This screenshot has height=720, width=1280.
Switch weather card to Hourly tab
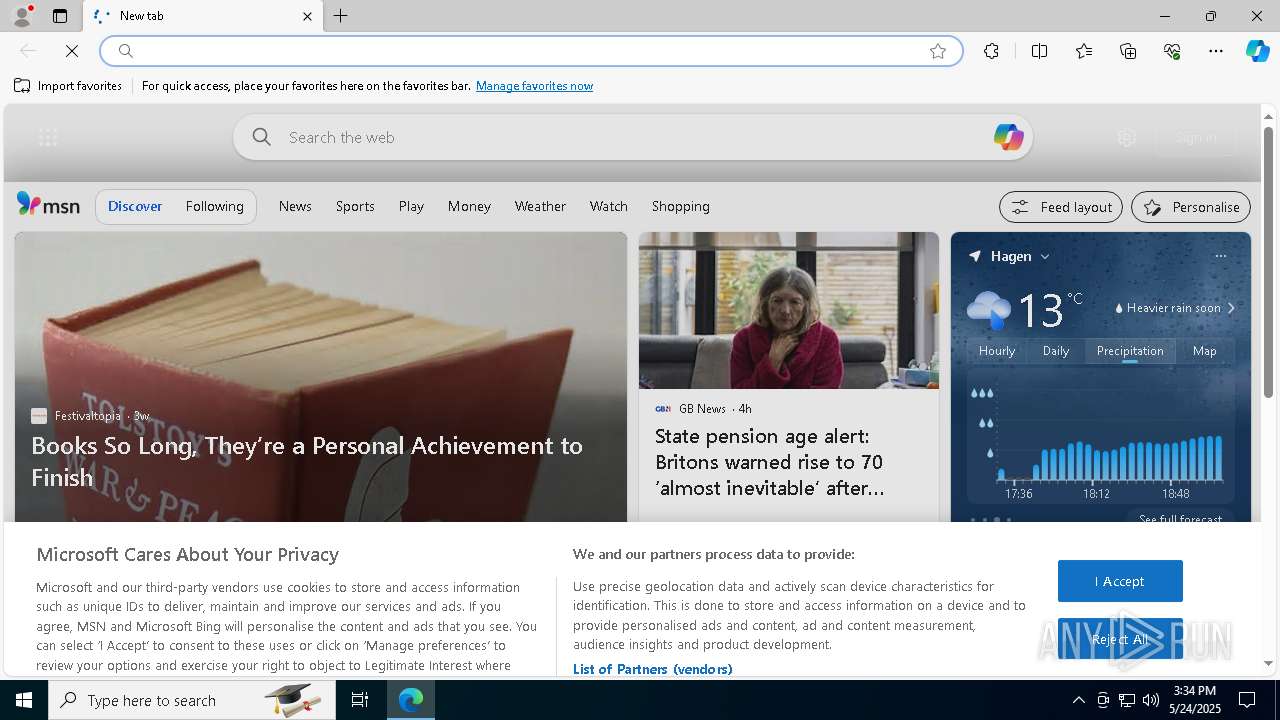[997, 351]
